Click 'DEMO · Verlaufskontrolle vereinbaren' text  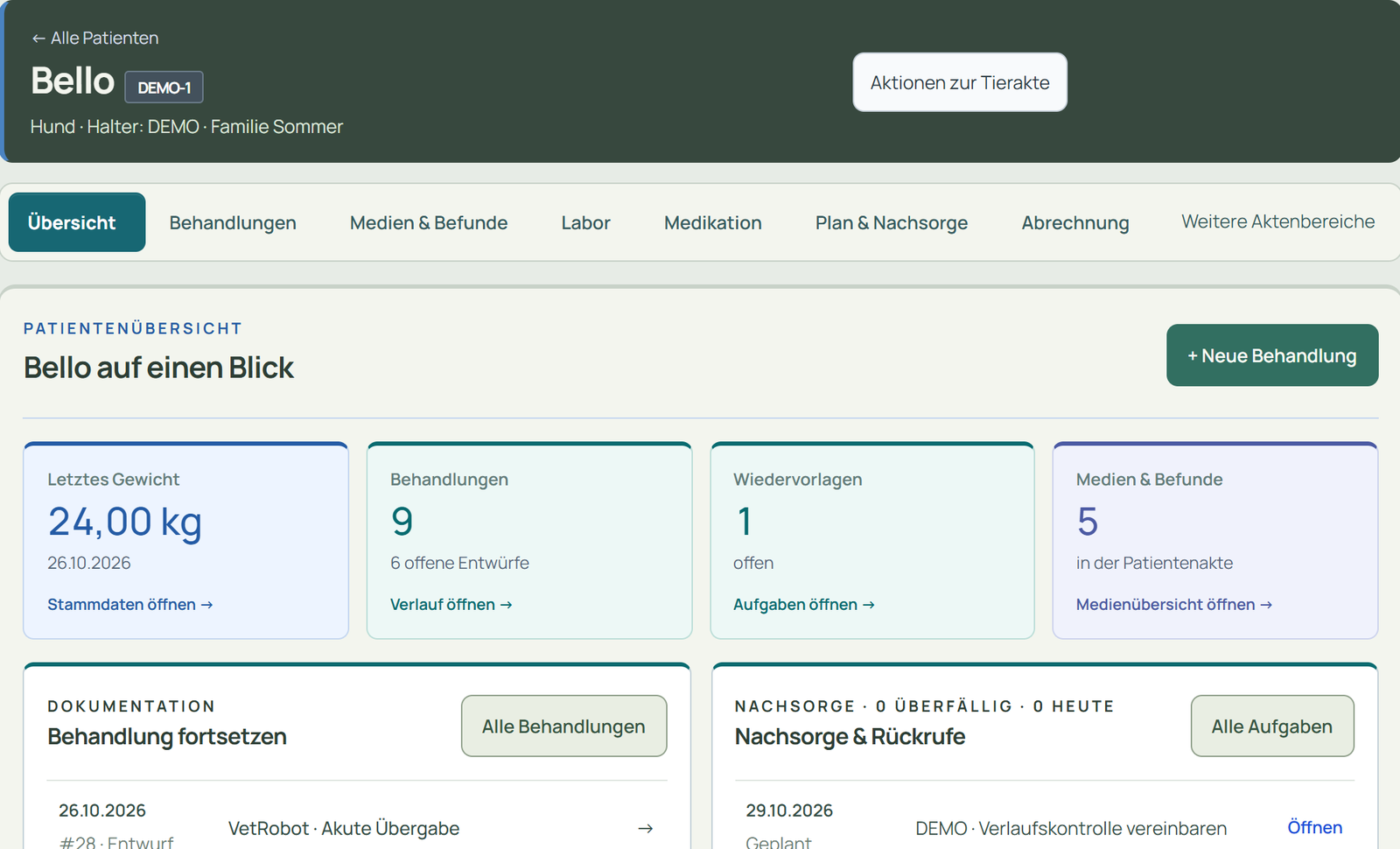[1071, 828]
